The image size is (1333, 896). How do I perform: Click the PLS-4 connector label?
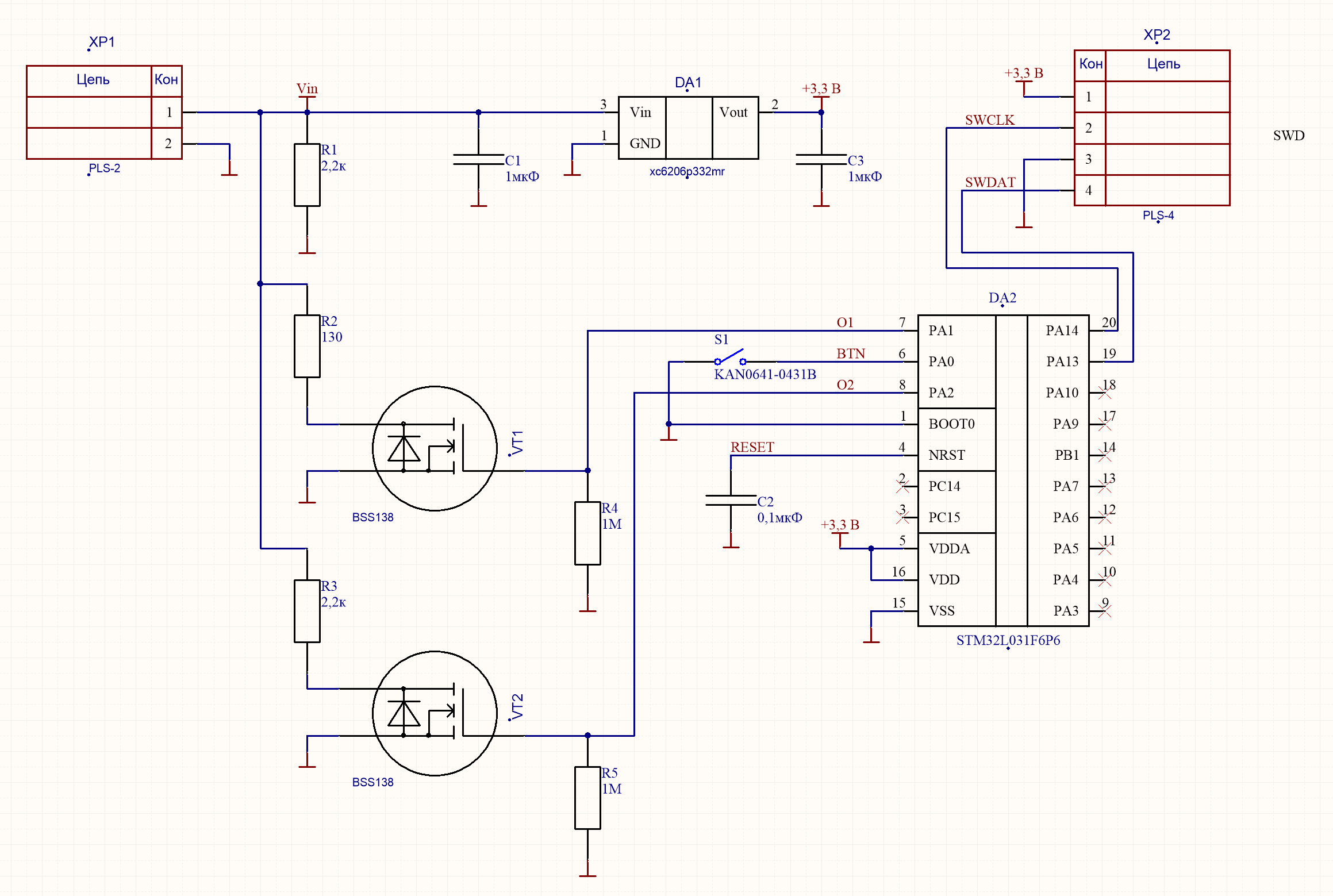[x=1158, y=216]
